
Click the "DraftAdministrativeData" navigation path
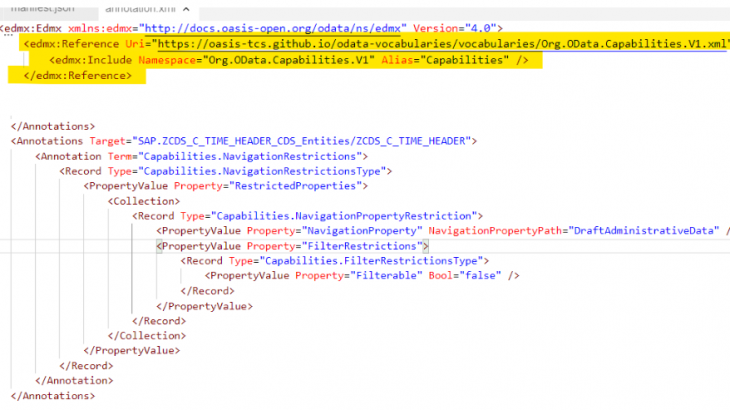click(644, 231)
